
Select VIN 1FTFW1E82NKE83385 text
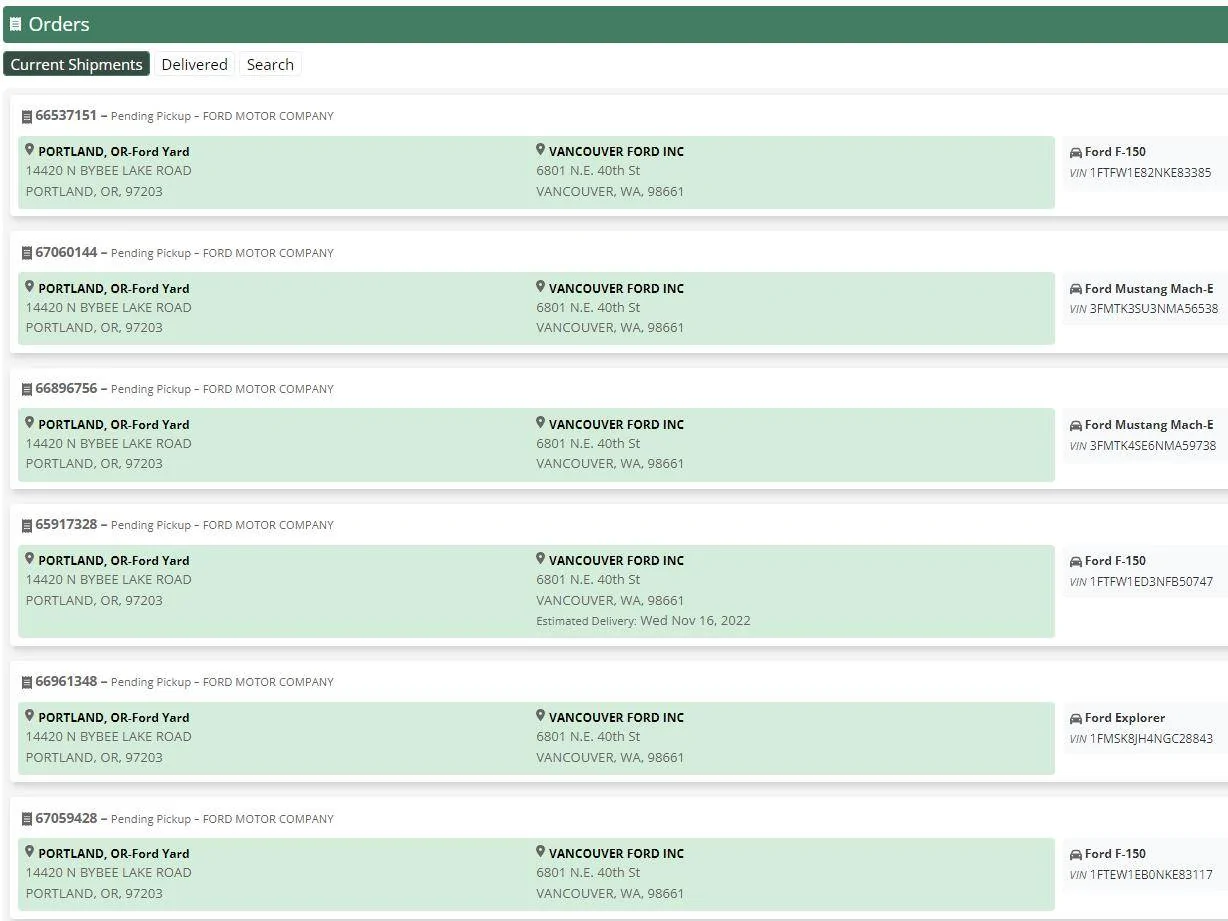point(1150,172)
